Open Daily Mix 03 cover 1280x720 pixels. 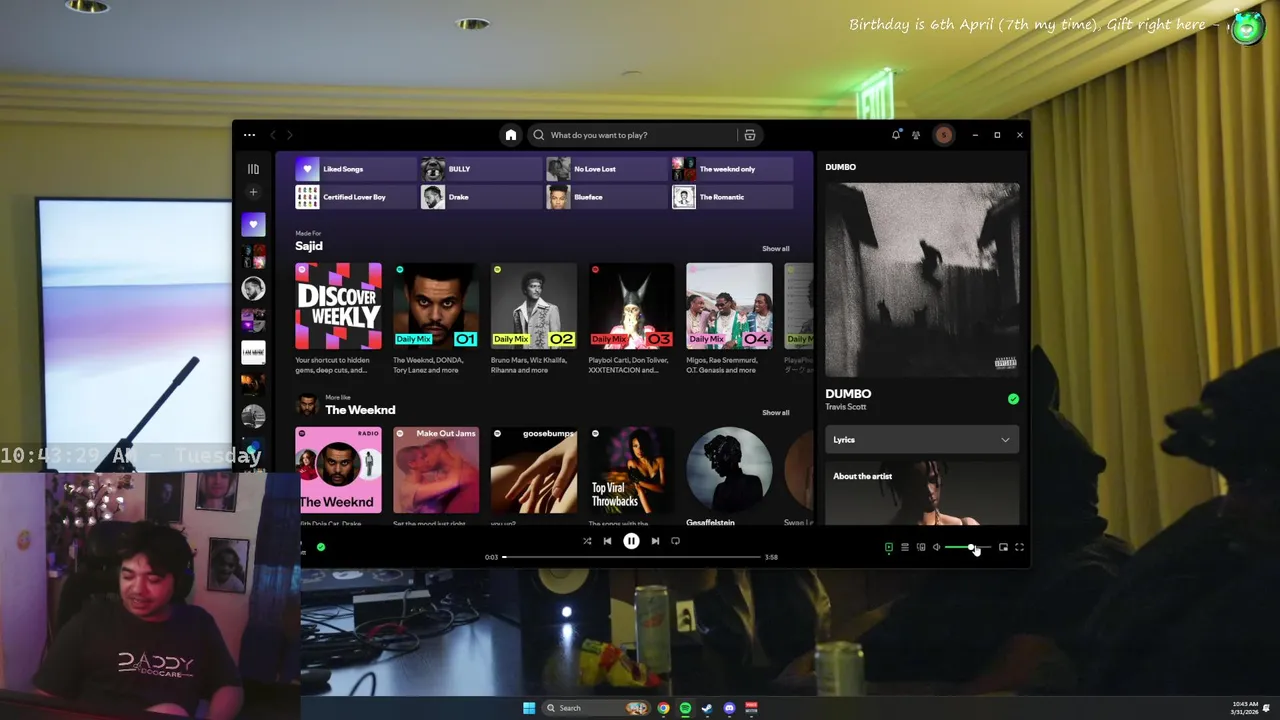(x=631, y=306)
